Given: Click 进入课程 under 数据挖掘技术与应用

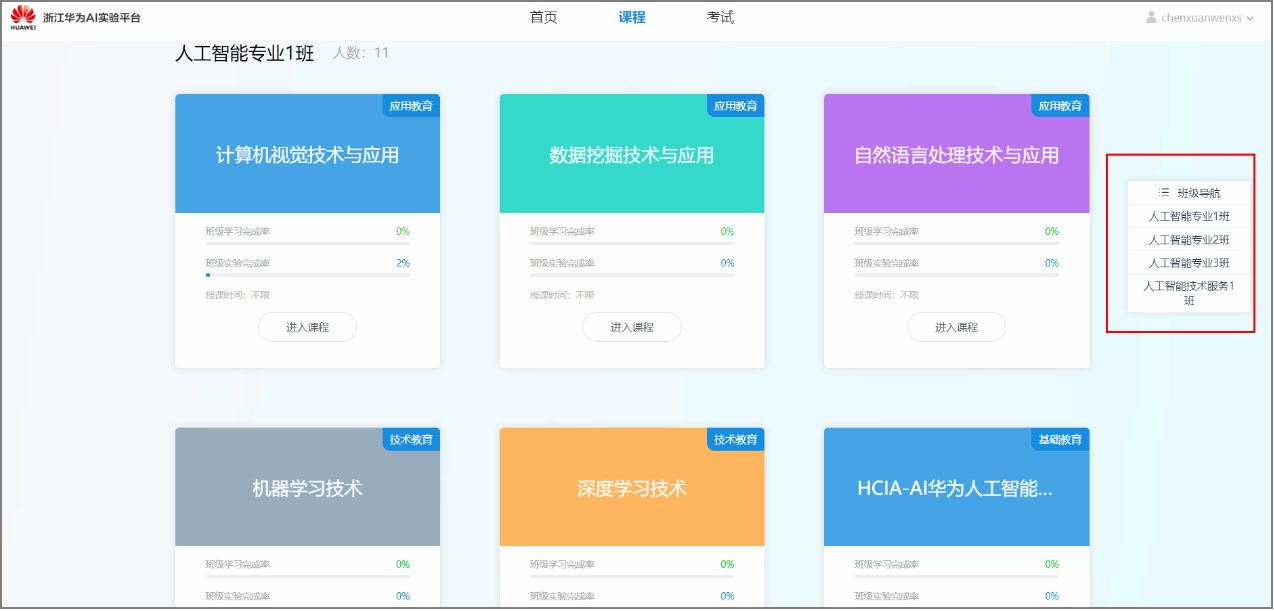Looking at the screenshot, I should coord(632,327).
